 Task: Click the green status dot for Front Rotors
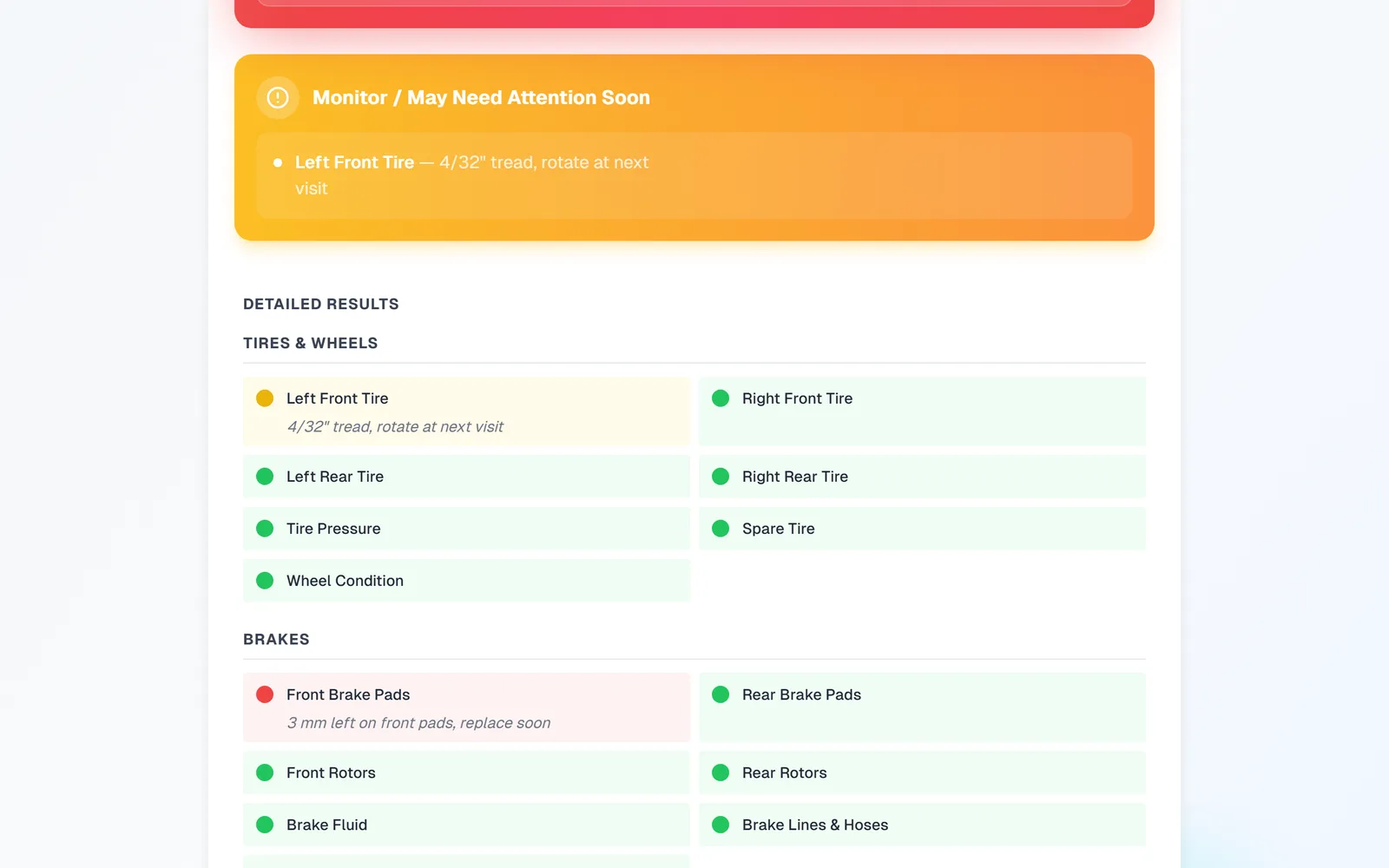coord(265,773)
